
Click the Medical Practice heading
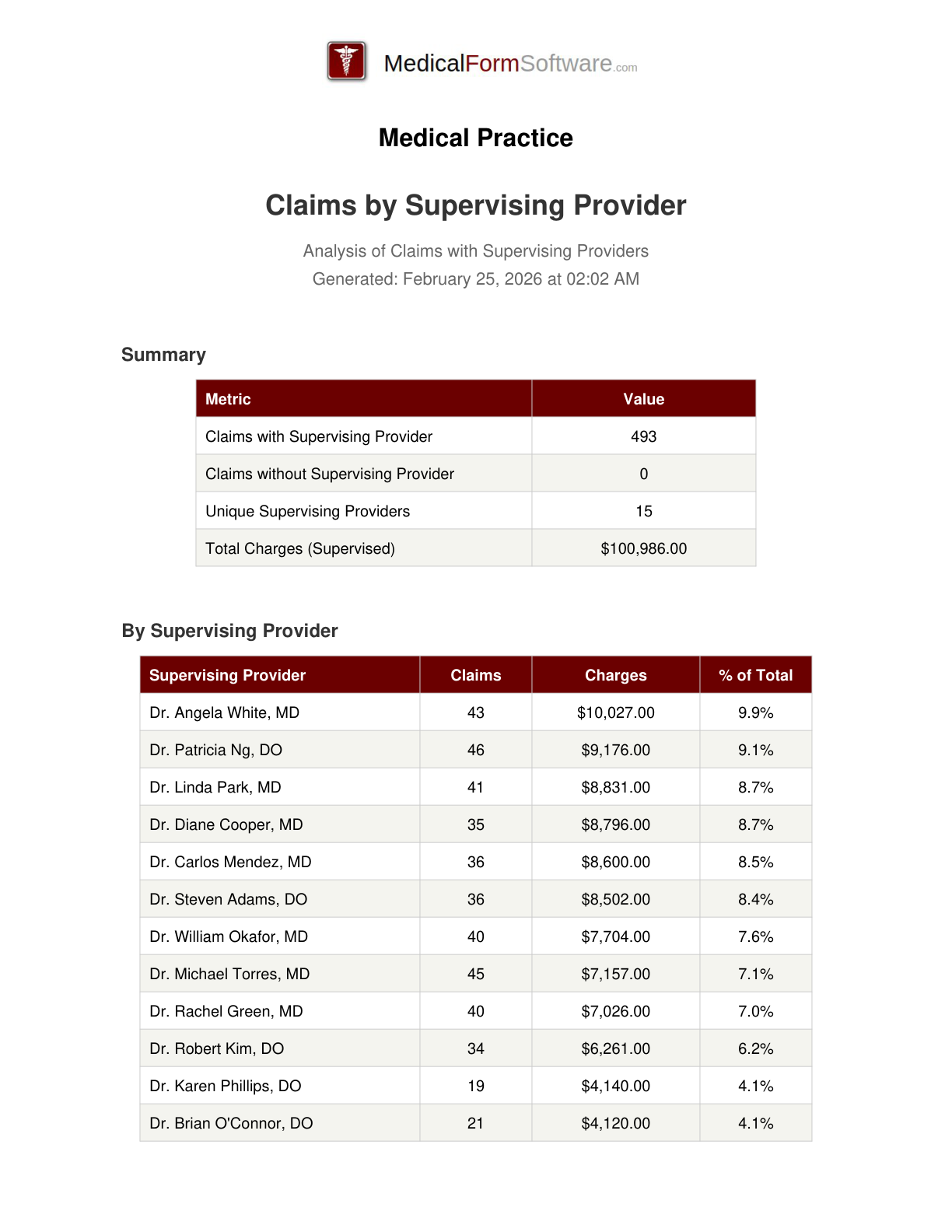pyautogui.click(x=475, y=138)
